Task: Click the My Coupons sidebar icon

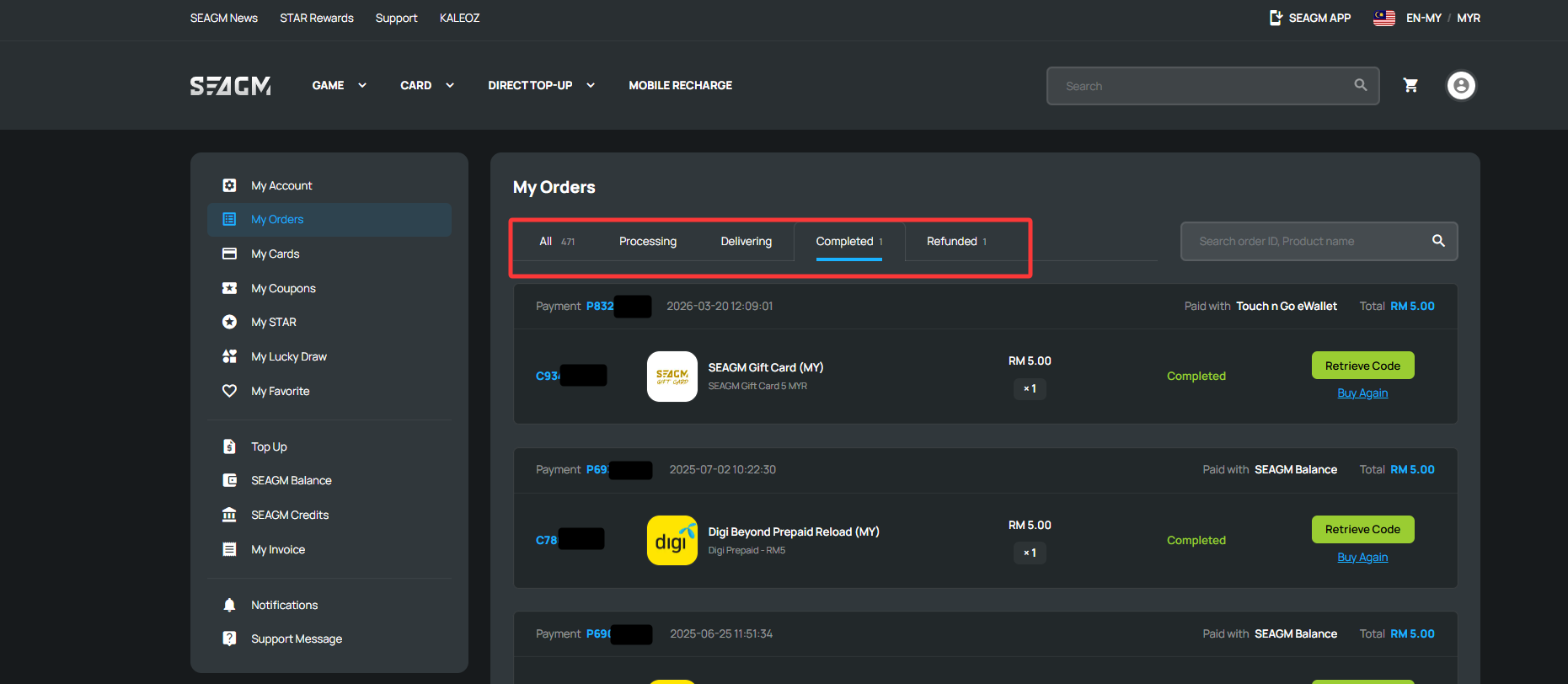Action: click(229, 288)
